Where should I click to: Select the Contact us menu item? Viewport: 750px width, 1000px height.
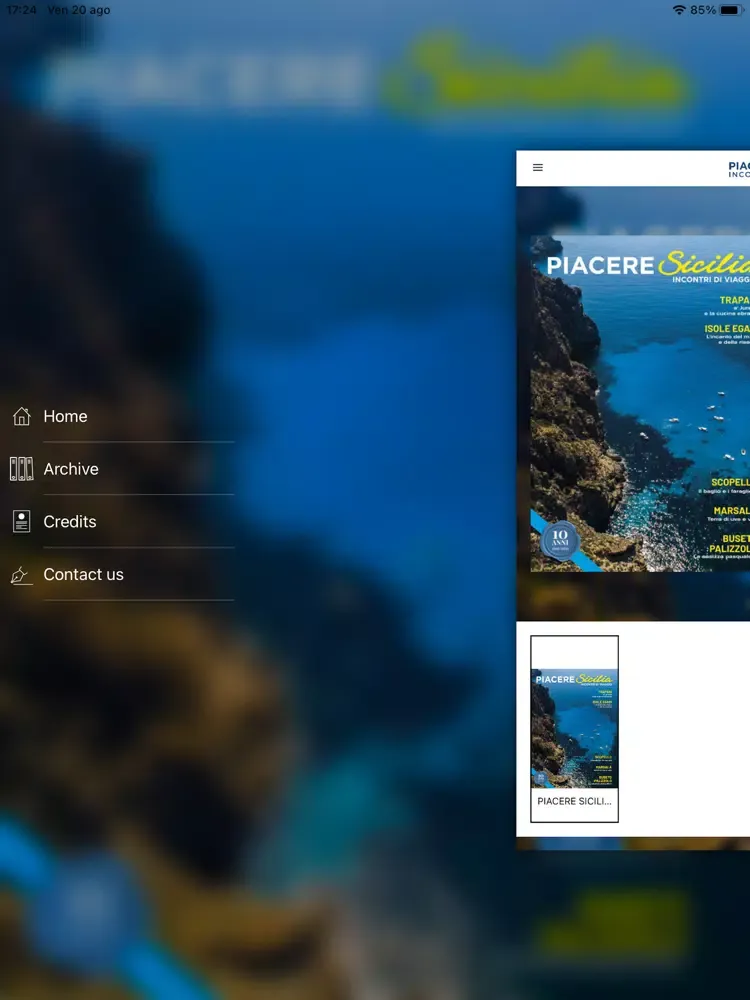tap(121, 575)
